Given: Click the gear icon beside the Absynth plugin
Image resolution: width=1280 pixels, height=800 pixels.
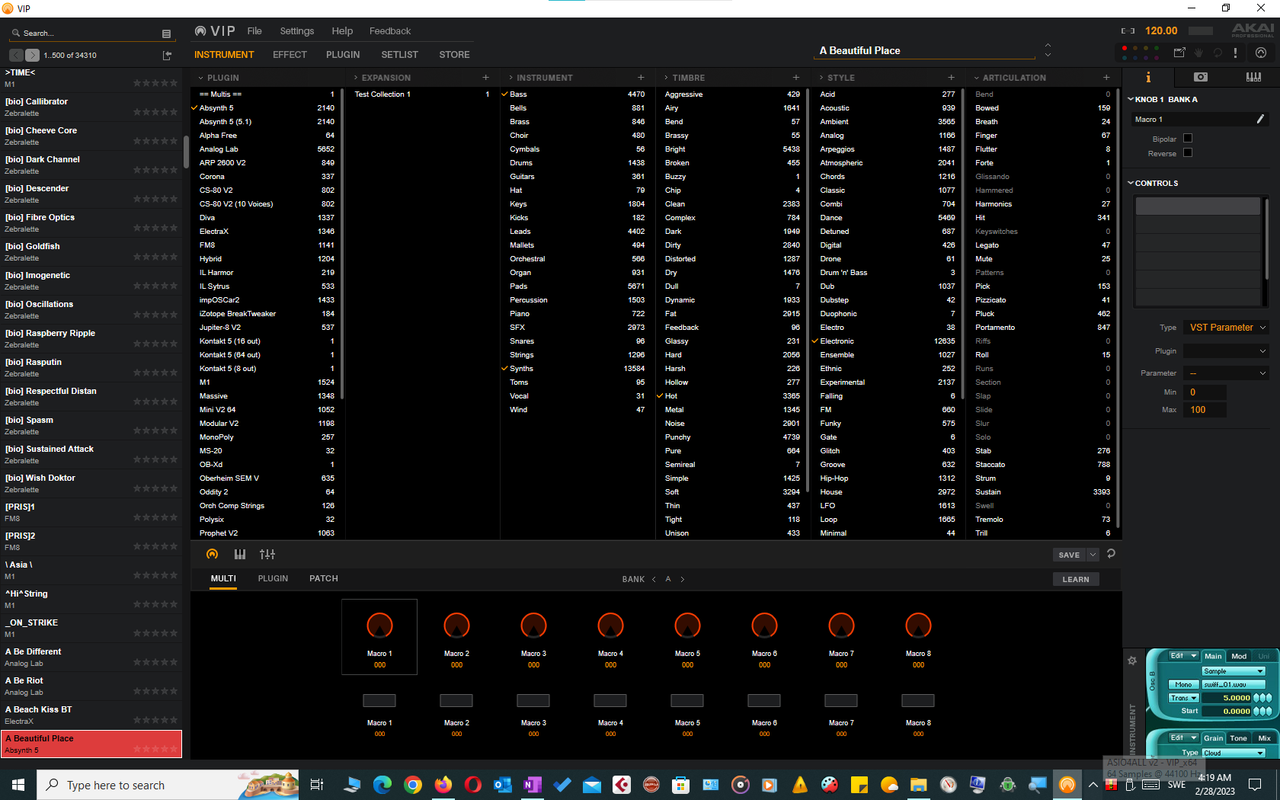Looking at the screenshot, I should 1132,661.
